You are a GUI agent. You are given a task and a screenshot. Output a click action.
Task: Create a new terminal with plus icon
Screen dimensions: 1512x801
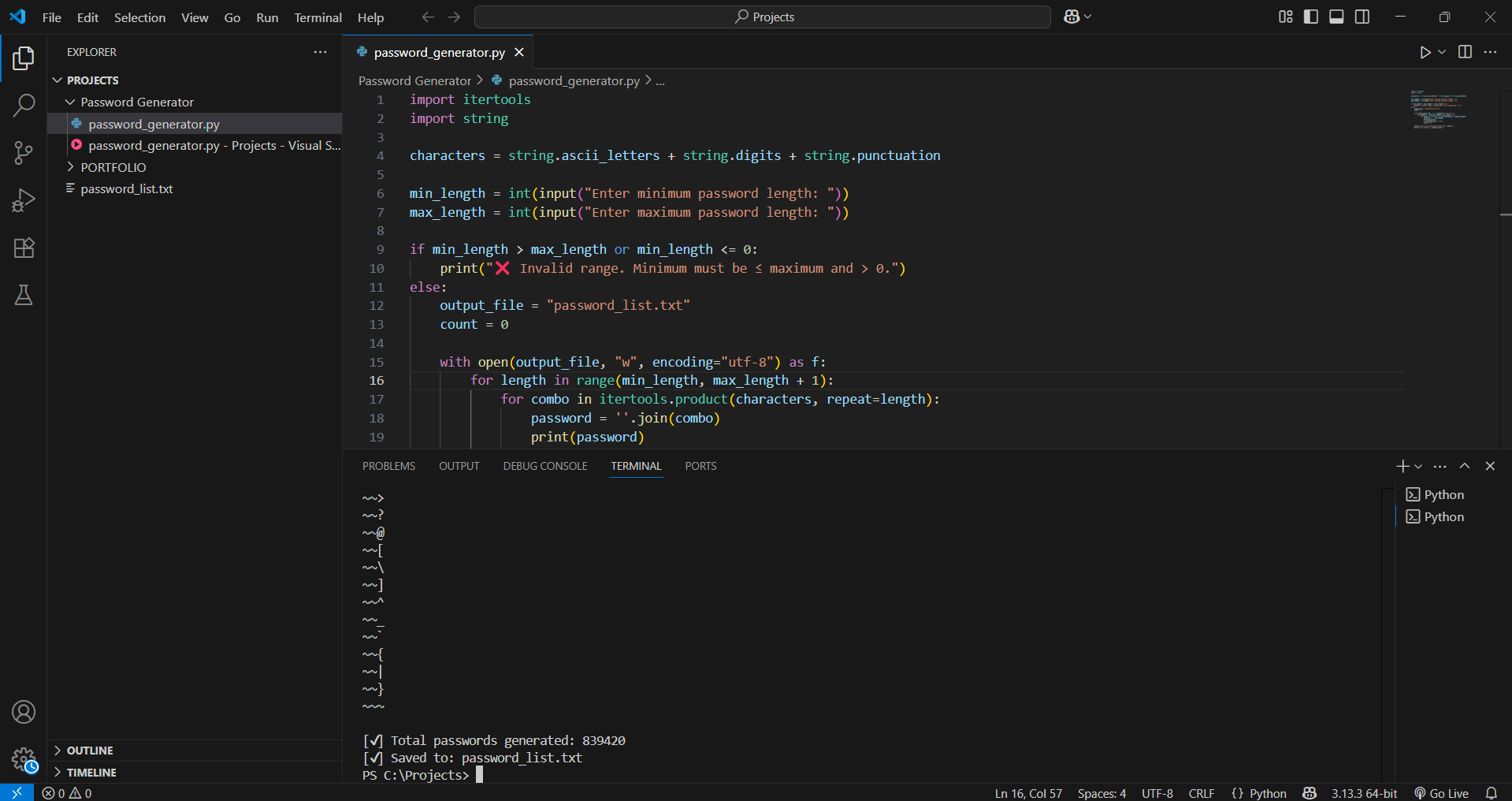tap(1402, 466)
